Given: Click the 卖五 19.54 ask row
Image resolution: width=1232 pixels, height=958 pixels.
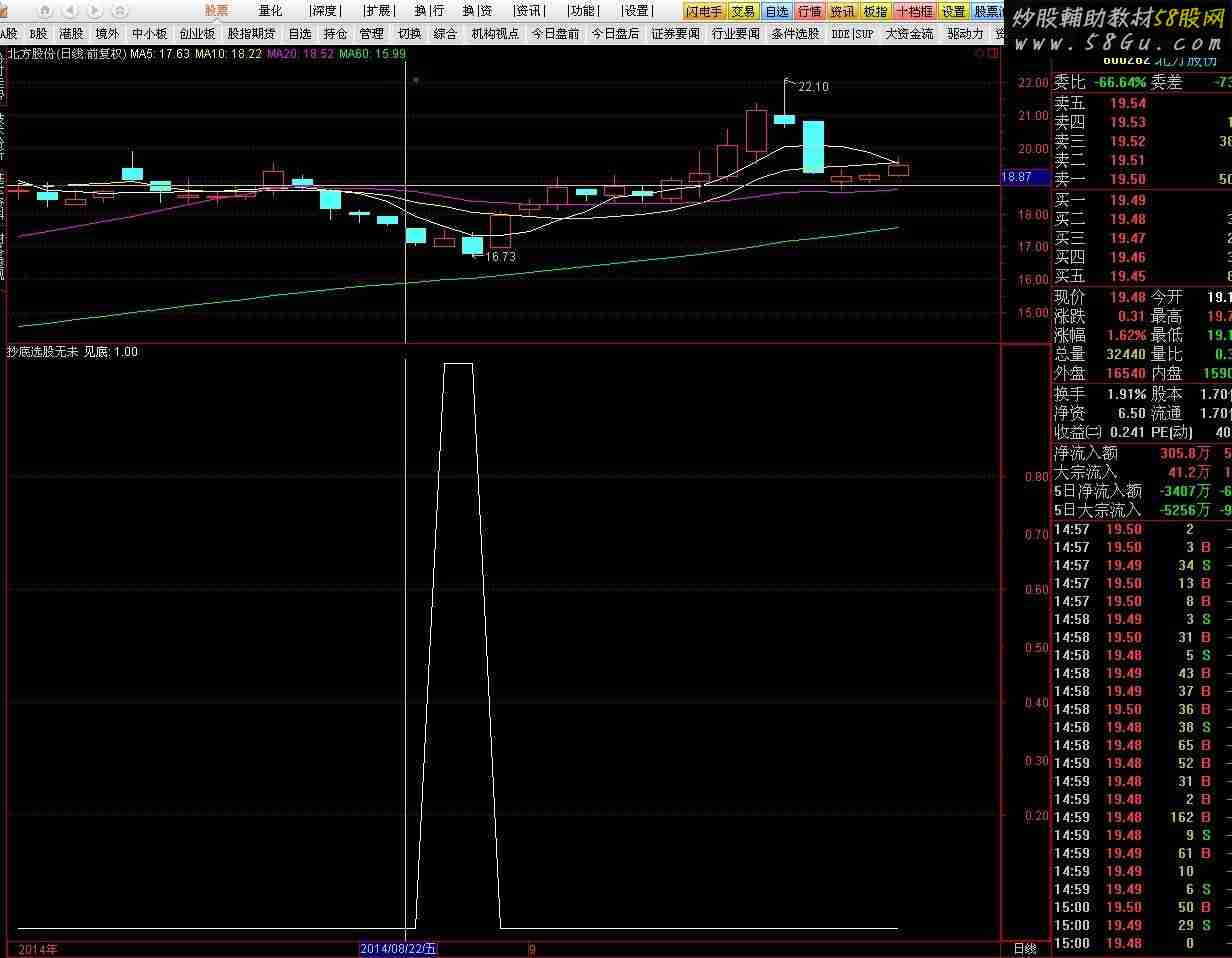Looking at the screenshot, I should point(1142,103).
